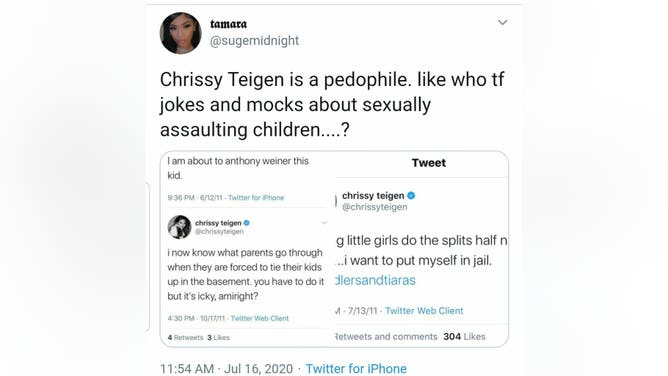Open Twitter Web Client link dated 10/17/11
Viewport: 668px width, 376px height.
[x=259, y=318]
